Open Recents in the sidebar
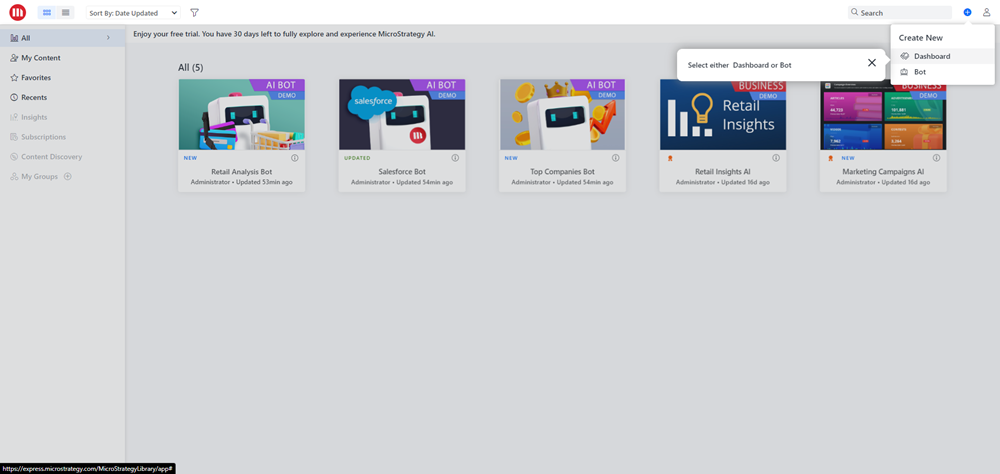1000x474 pixels. click(x=34, y=97)
